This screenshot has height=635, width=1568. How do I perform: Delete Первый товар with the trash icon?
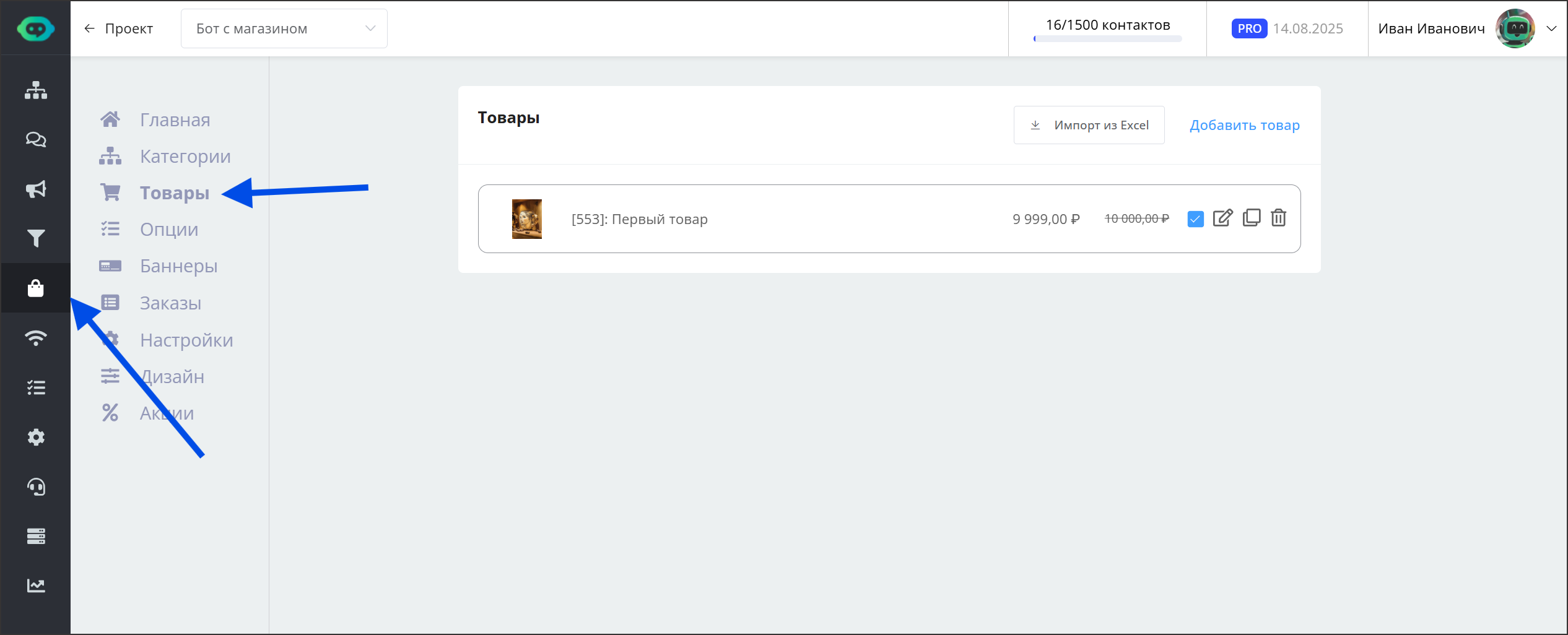pos(1278,218)
